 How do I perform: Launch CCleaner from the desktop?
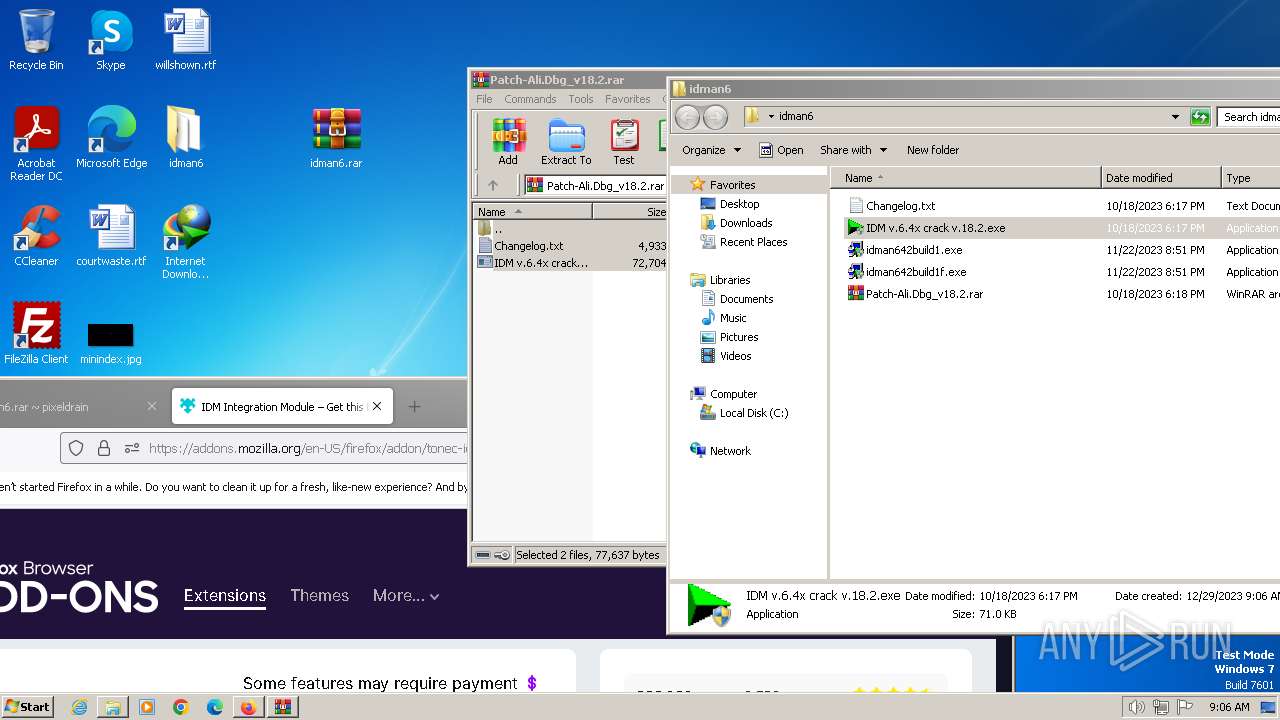[36, 236]
